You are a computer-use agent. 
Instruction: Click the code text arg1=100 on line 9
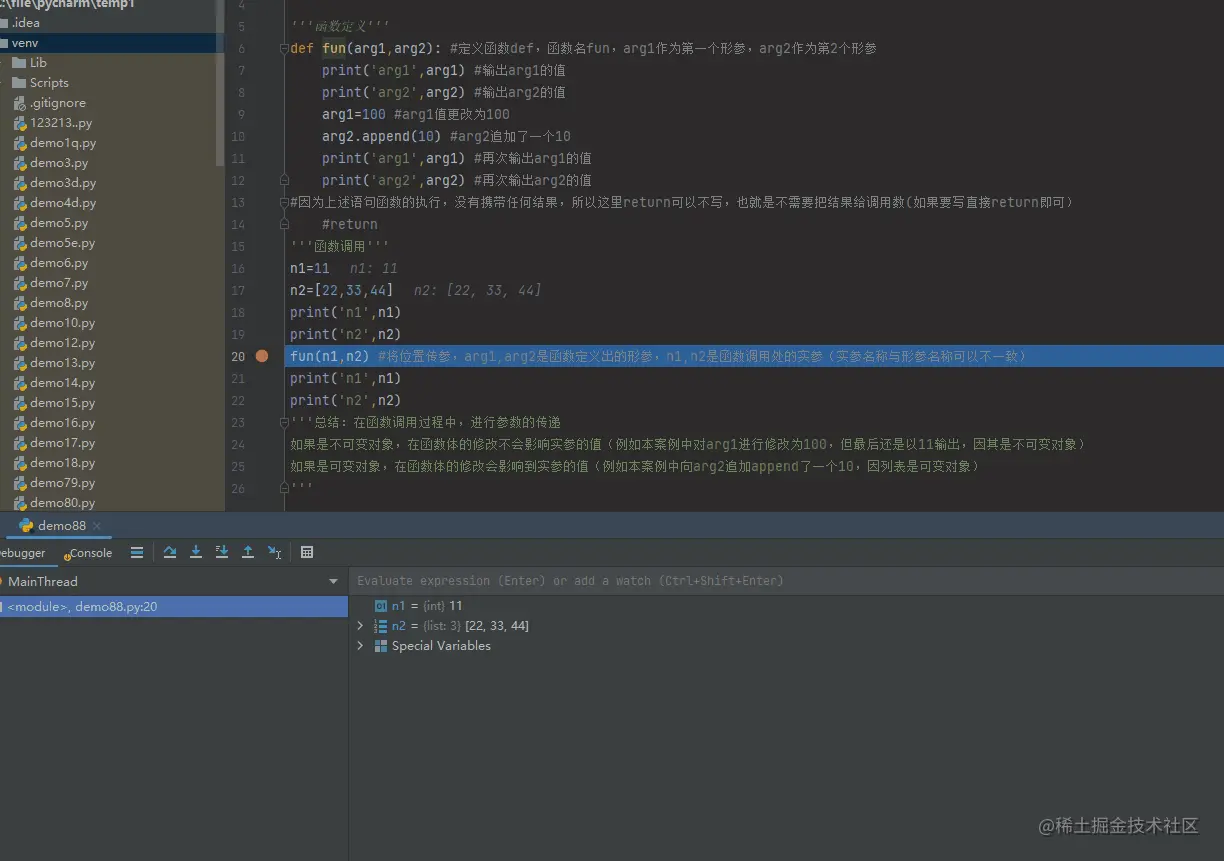pos(354,114)
